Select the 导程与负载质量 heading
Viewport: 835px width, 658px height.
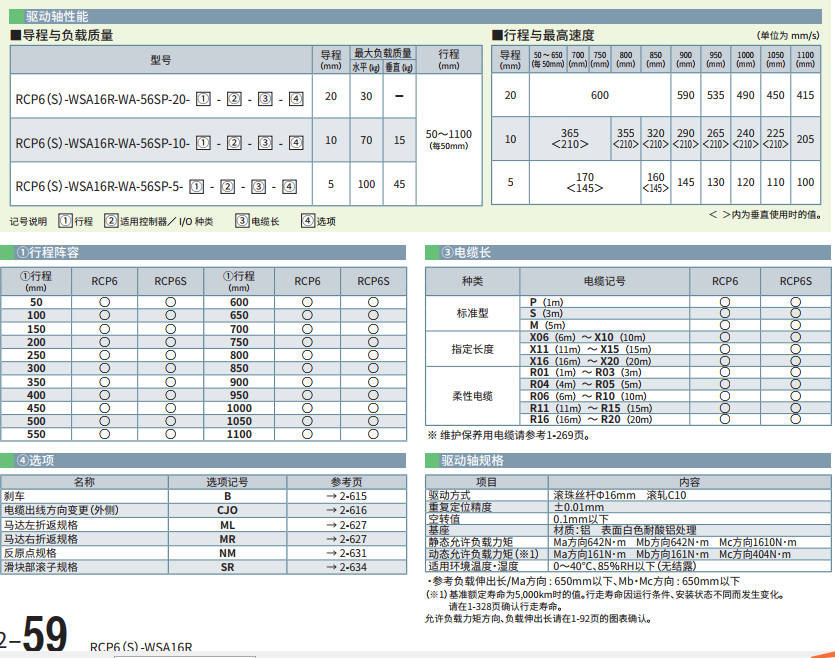pos(62,36)
